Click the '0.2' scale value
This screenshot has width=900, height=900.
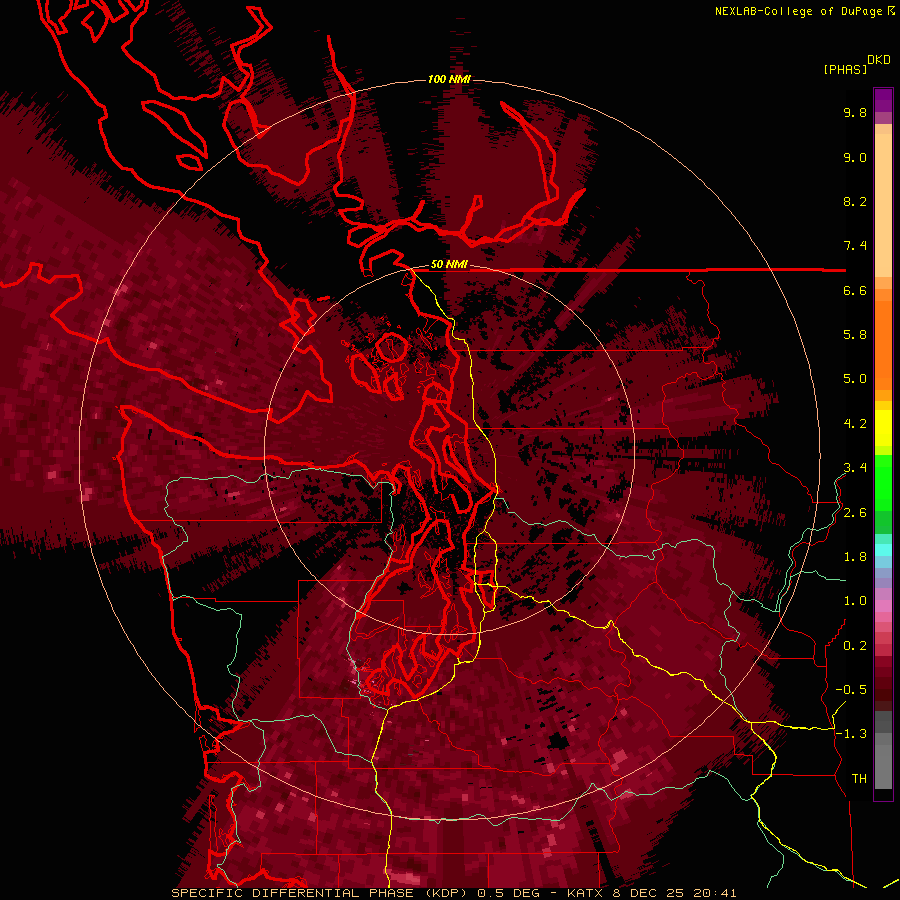click(855, 646)
